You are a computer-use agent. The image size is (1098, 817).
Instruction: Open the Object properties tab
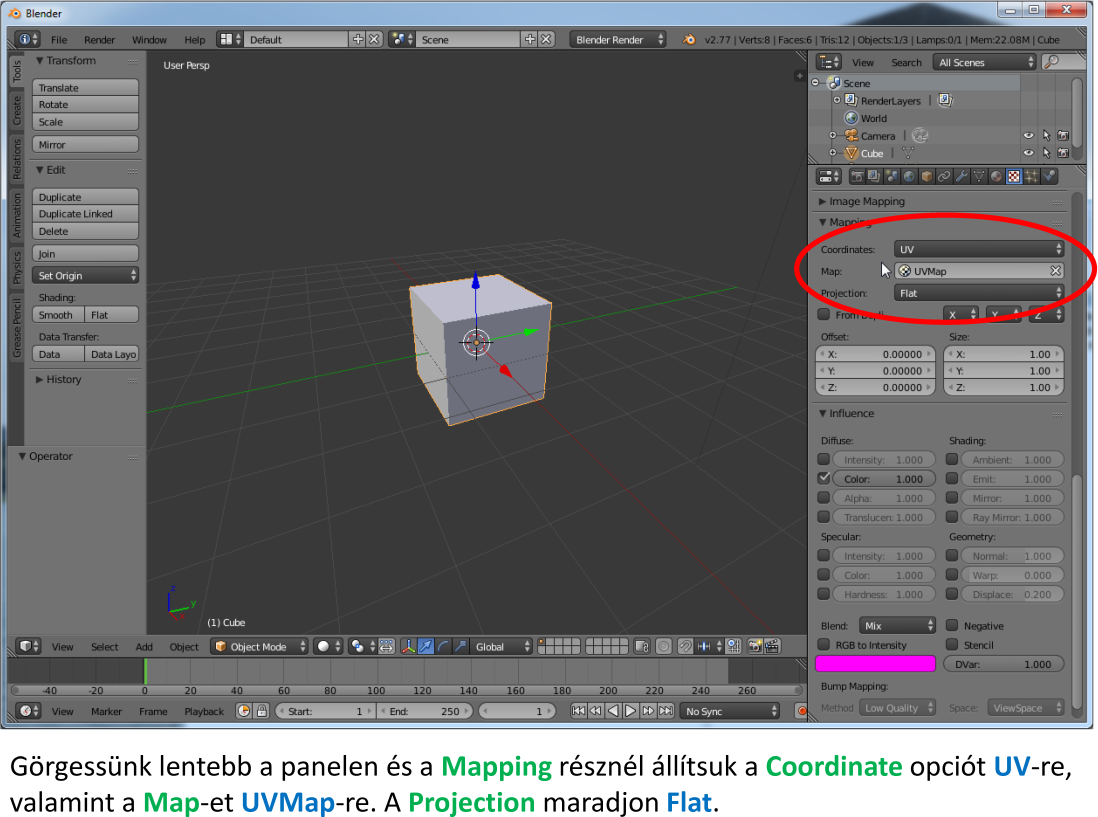click(926, 176)
